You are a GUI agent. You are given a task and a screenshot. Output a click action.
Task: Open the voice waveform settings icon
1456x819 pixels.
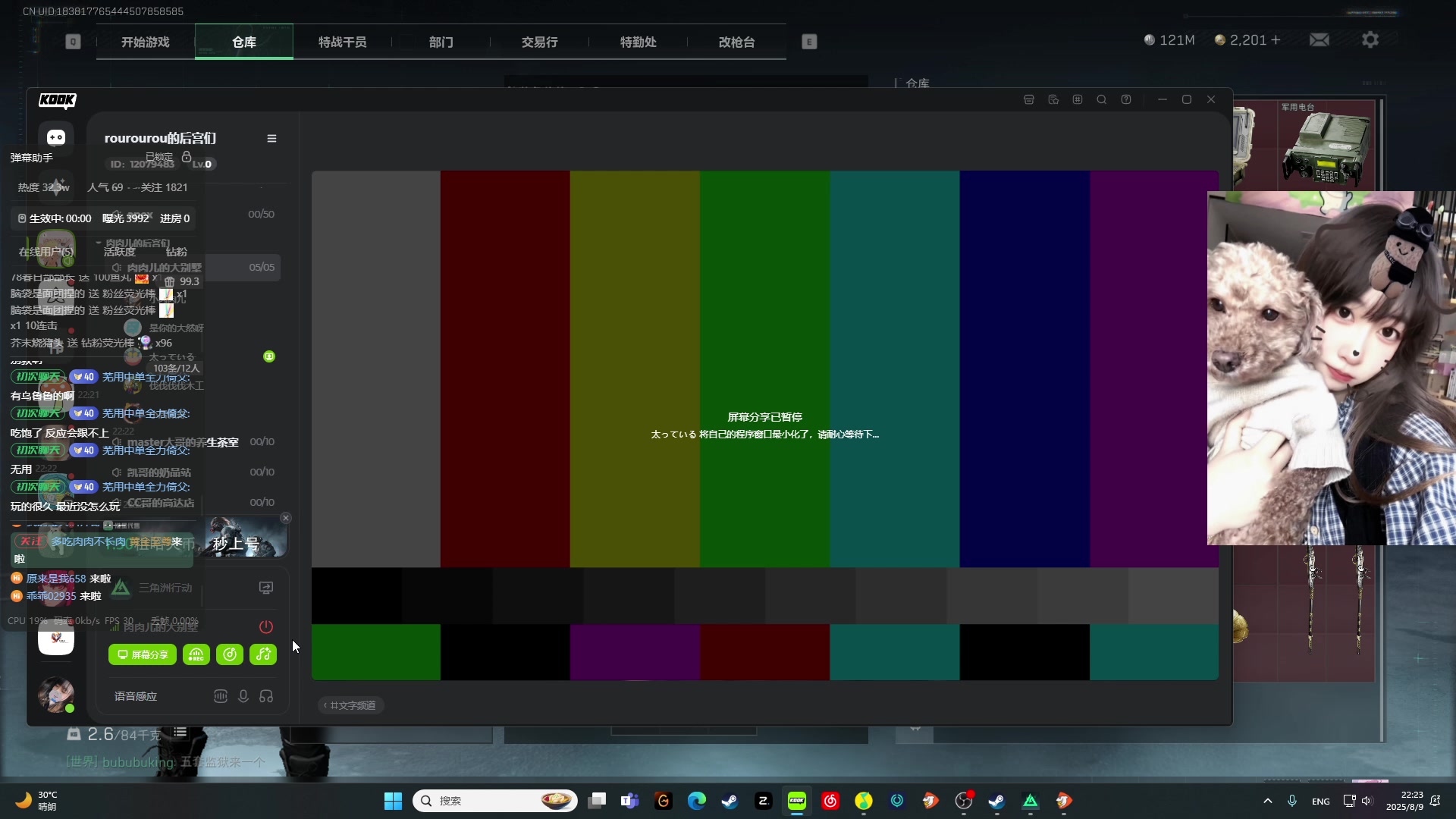click(221, 696)
